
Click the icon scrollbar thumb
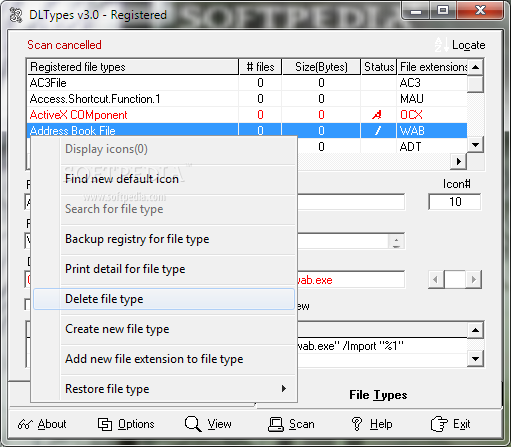point(455,279)
